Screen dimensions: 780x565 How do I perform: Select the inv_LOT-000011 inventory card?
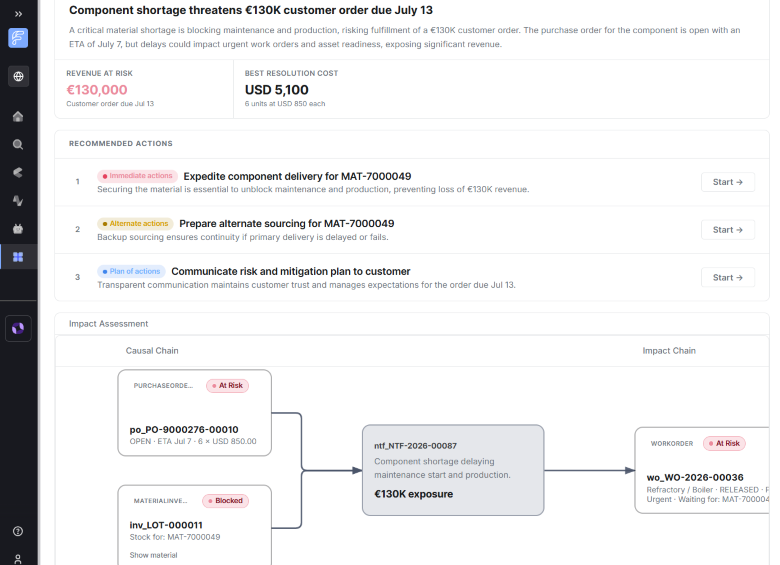(x=195, y=525)
